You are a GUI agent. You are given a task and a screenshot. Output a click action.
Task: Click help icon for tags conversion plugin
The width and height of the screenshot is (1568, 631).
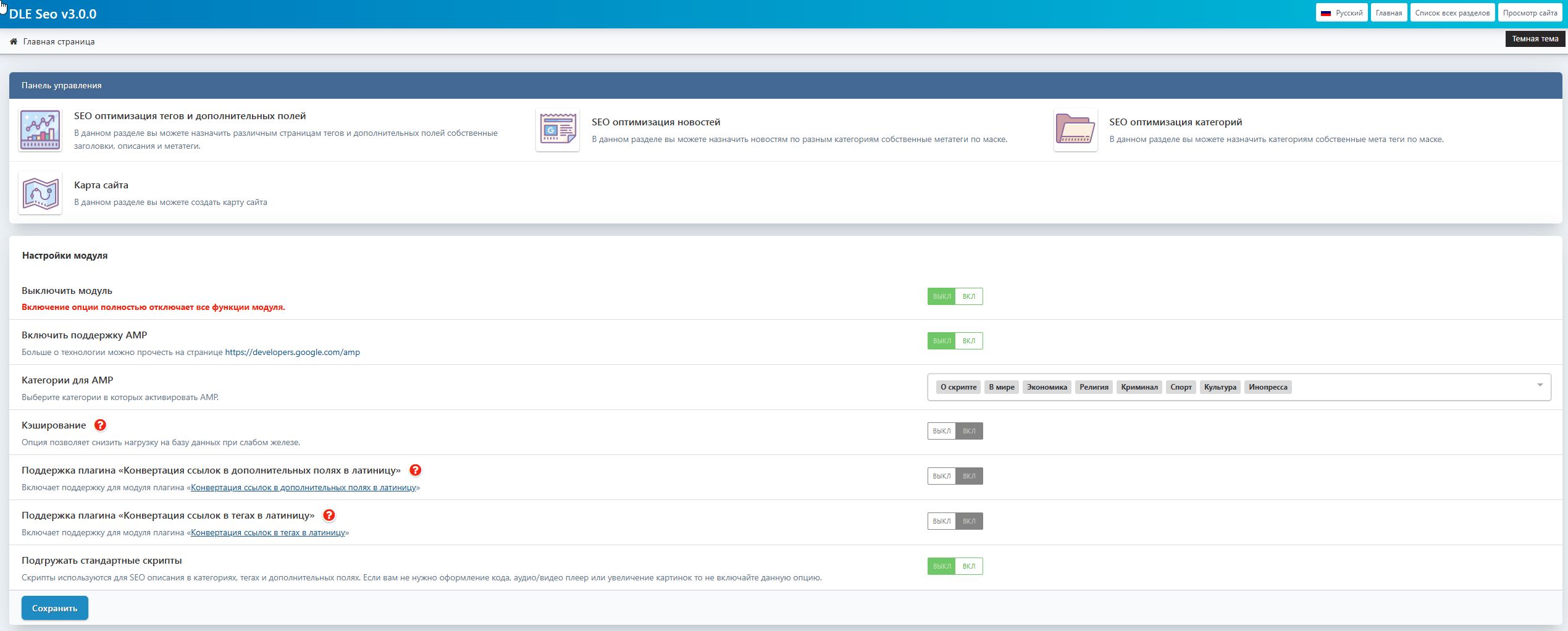329,516
